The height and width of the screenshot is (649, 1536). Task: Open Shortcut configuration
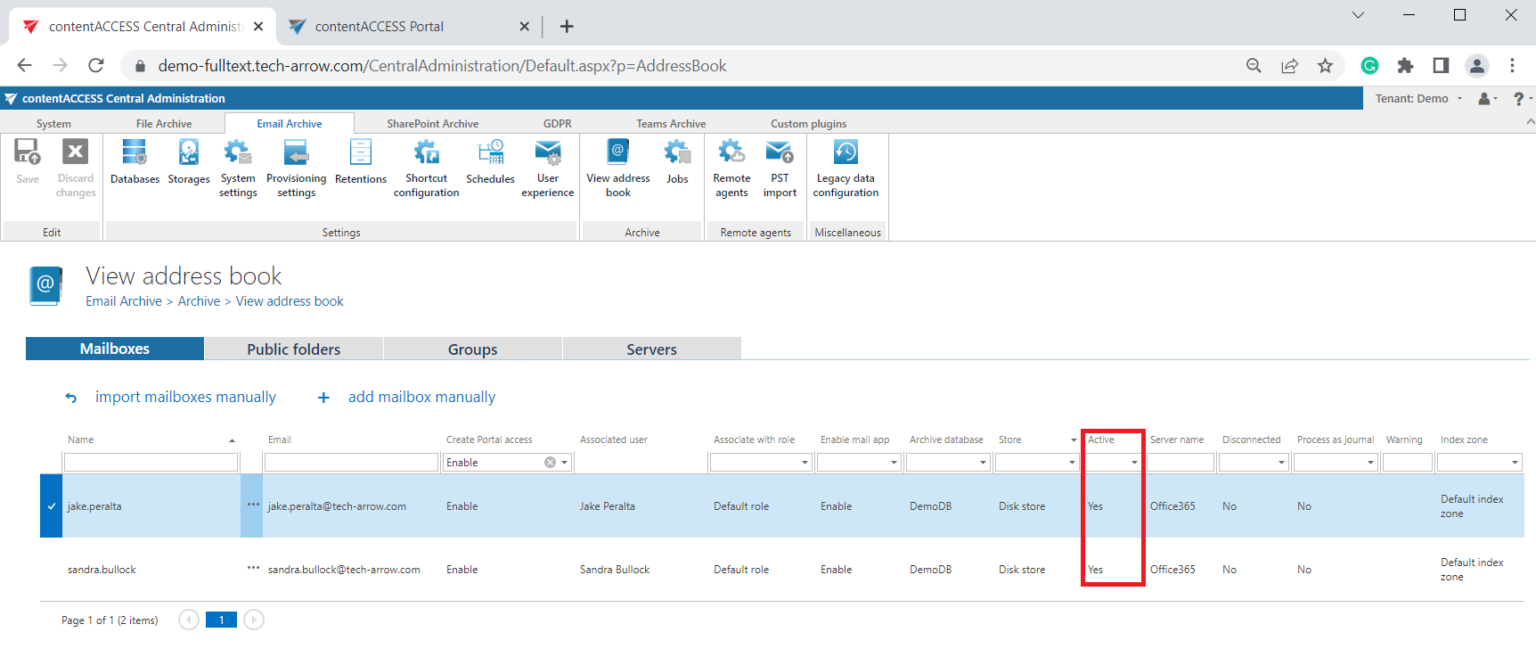(x=426, y=166)
